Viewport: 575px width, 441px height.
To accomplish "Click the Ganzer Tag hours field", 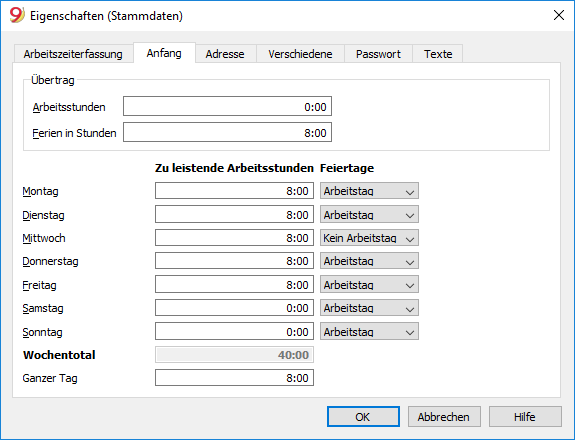I will tap(234, 378).
